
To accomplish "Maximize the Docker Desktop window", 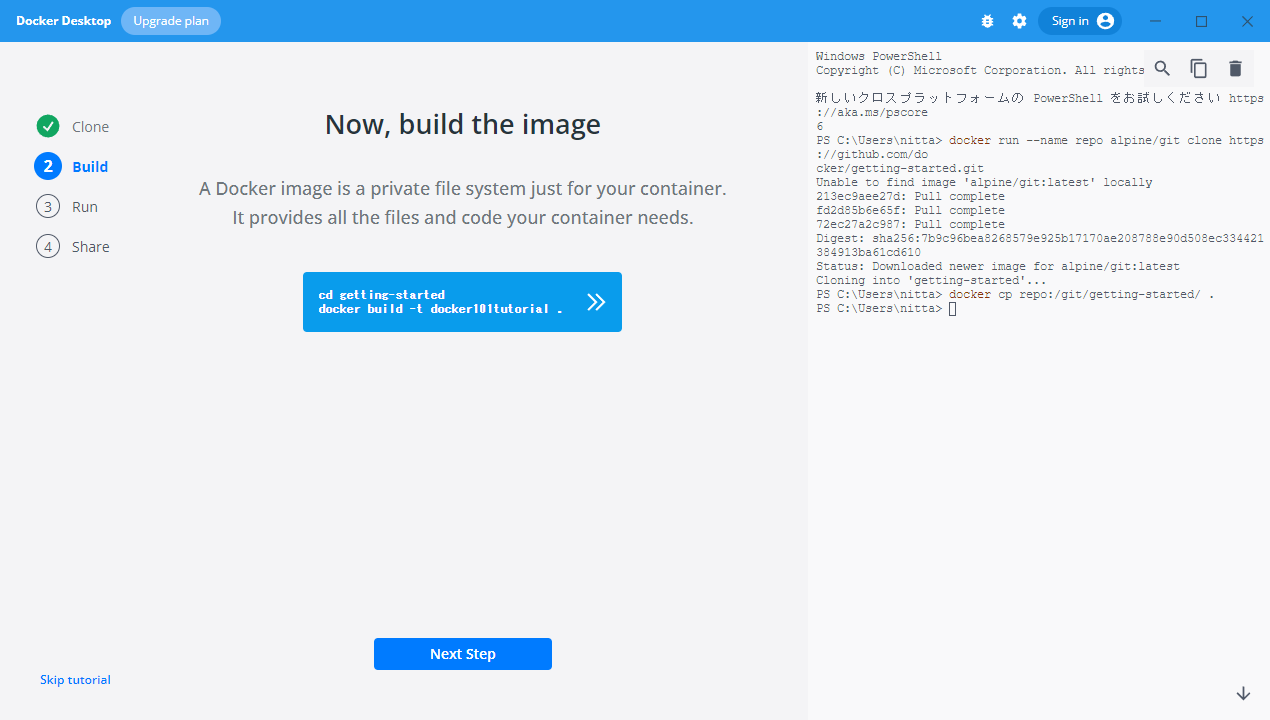I will pos(1202,21).
